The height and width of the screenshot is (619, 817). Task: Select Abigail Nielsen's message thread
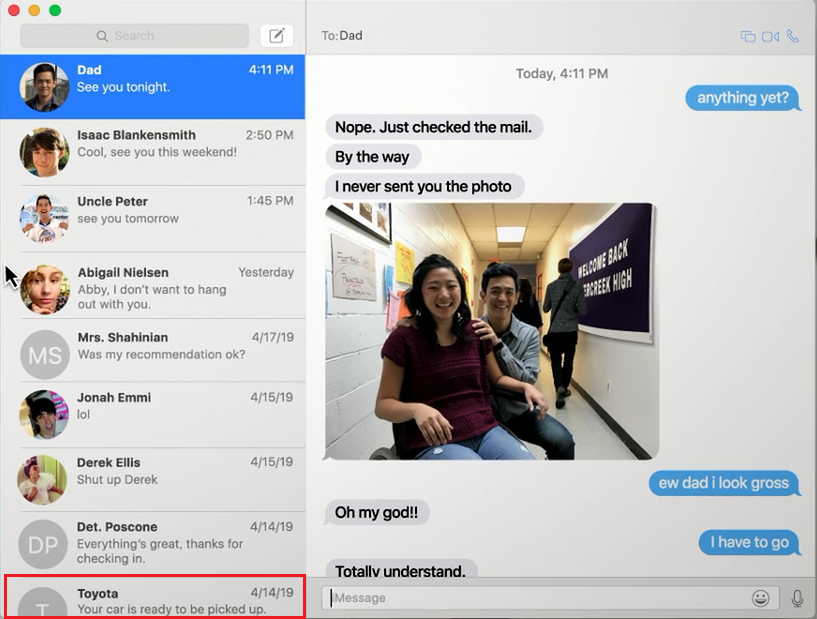point(152,287)
